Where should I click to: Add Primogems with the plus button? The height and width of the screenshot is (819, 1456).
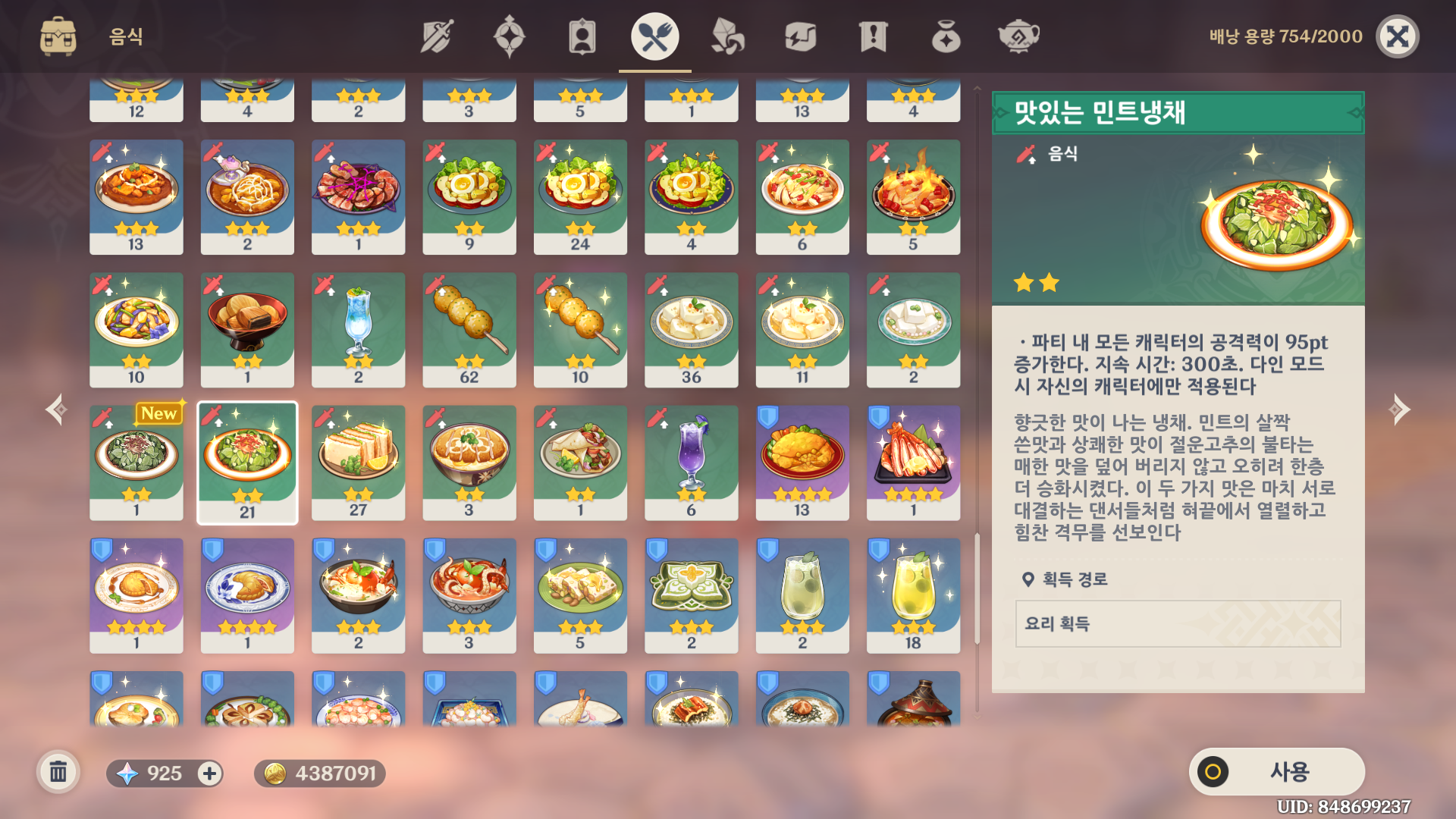tap(209, 773)
